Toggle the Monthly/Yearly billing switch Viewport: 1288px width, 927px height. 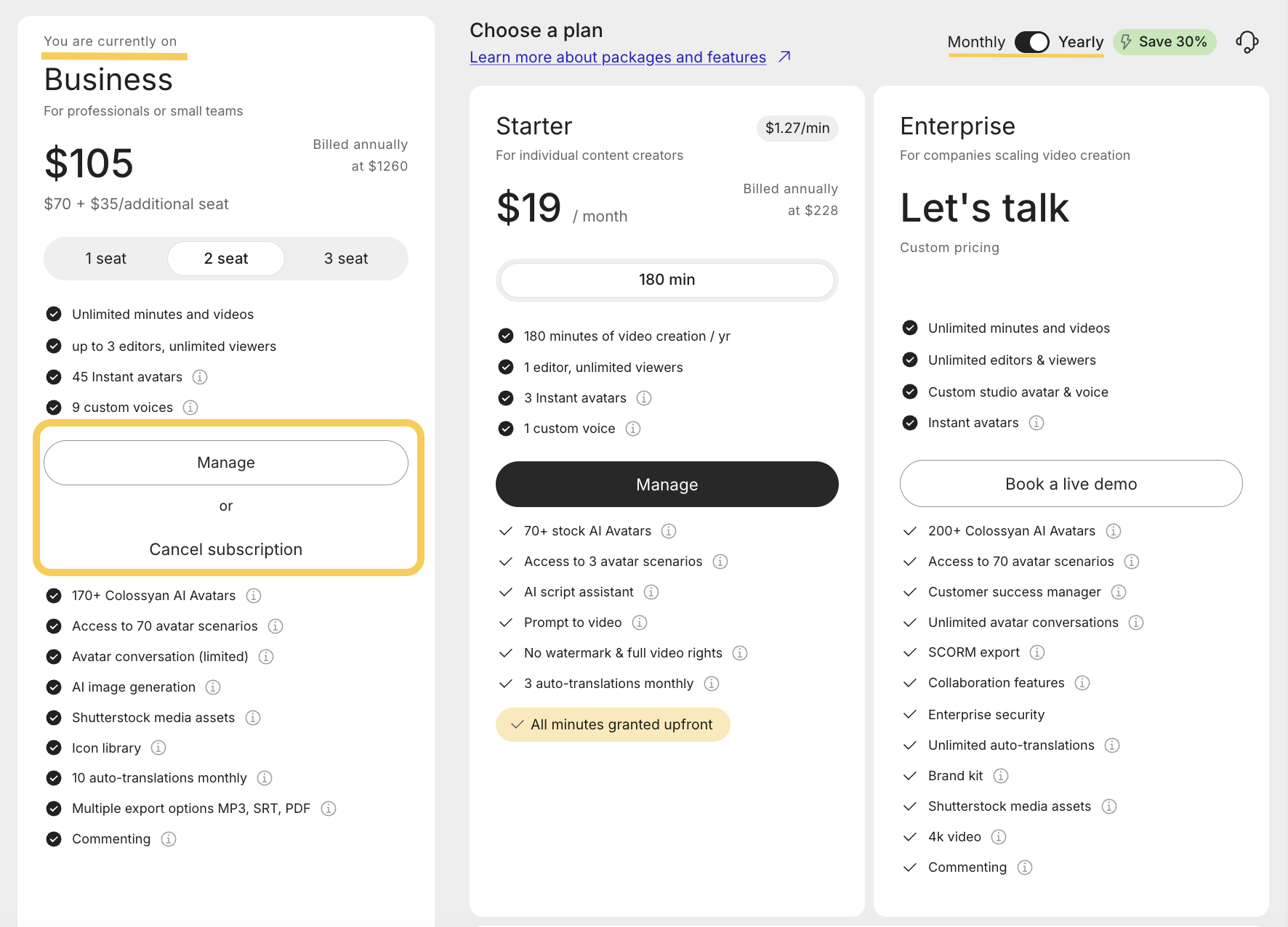pyautogui.click(x=1031, y=42)
